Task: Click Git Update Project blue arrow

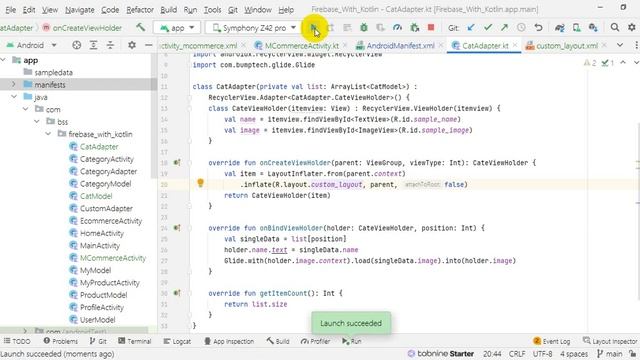Action: point(471,28)
